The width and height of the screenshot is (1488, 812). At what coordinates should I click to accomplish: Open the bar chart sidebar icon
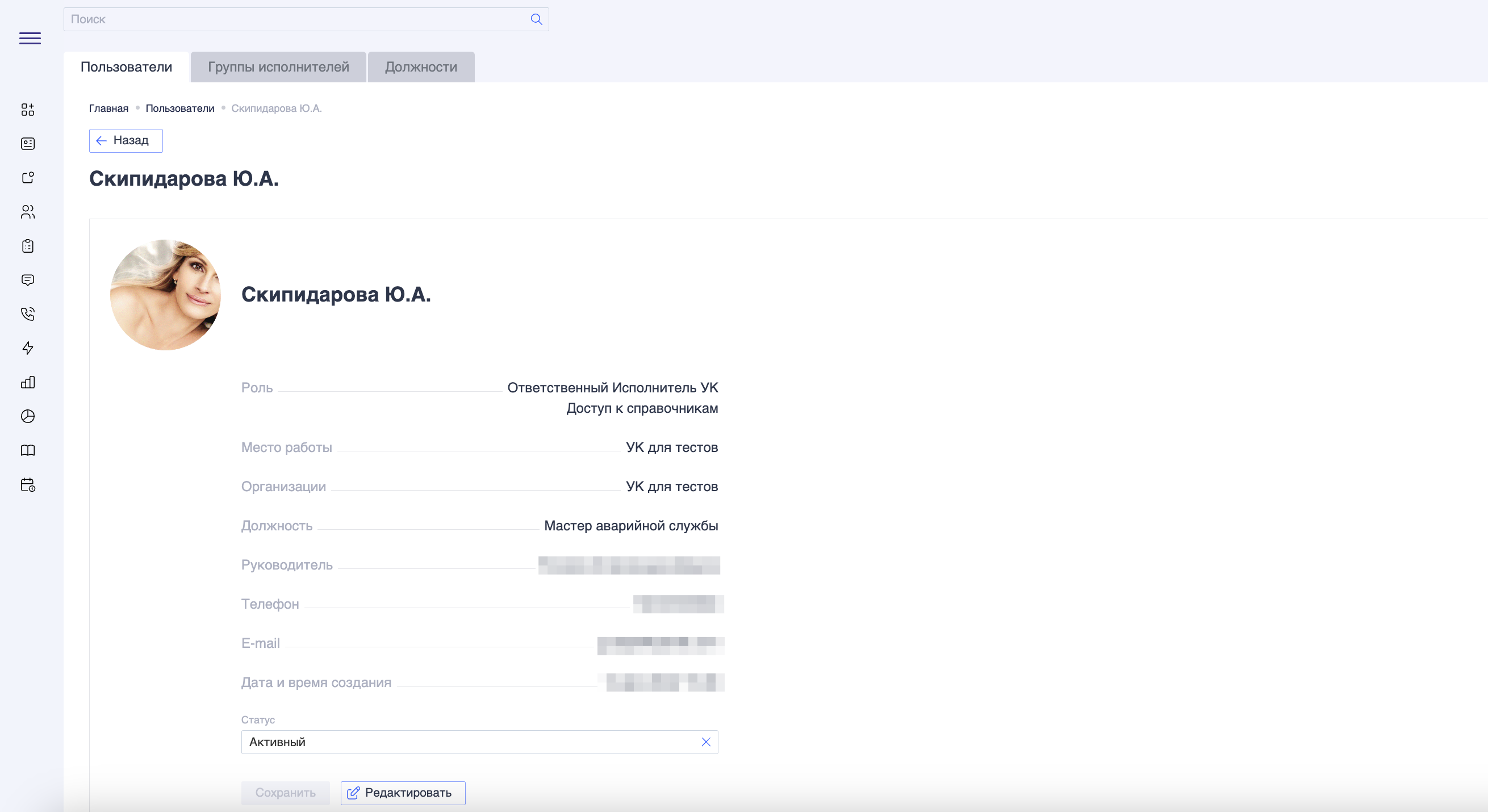tap(28, 382)
